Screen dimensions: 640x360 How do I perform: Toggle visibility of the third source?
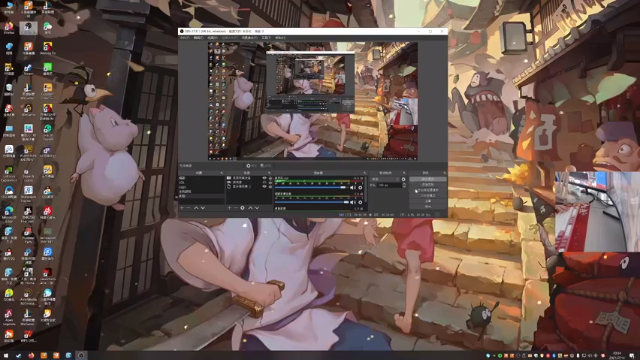[x=264, y=187]
